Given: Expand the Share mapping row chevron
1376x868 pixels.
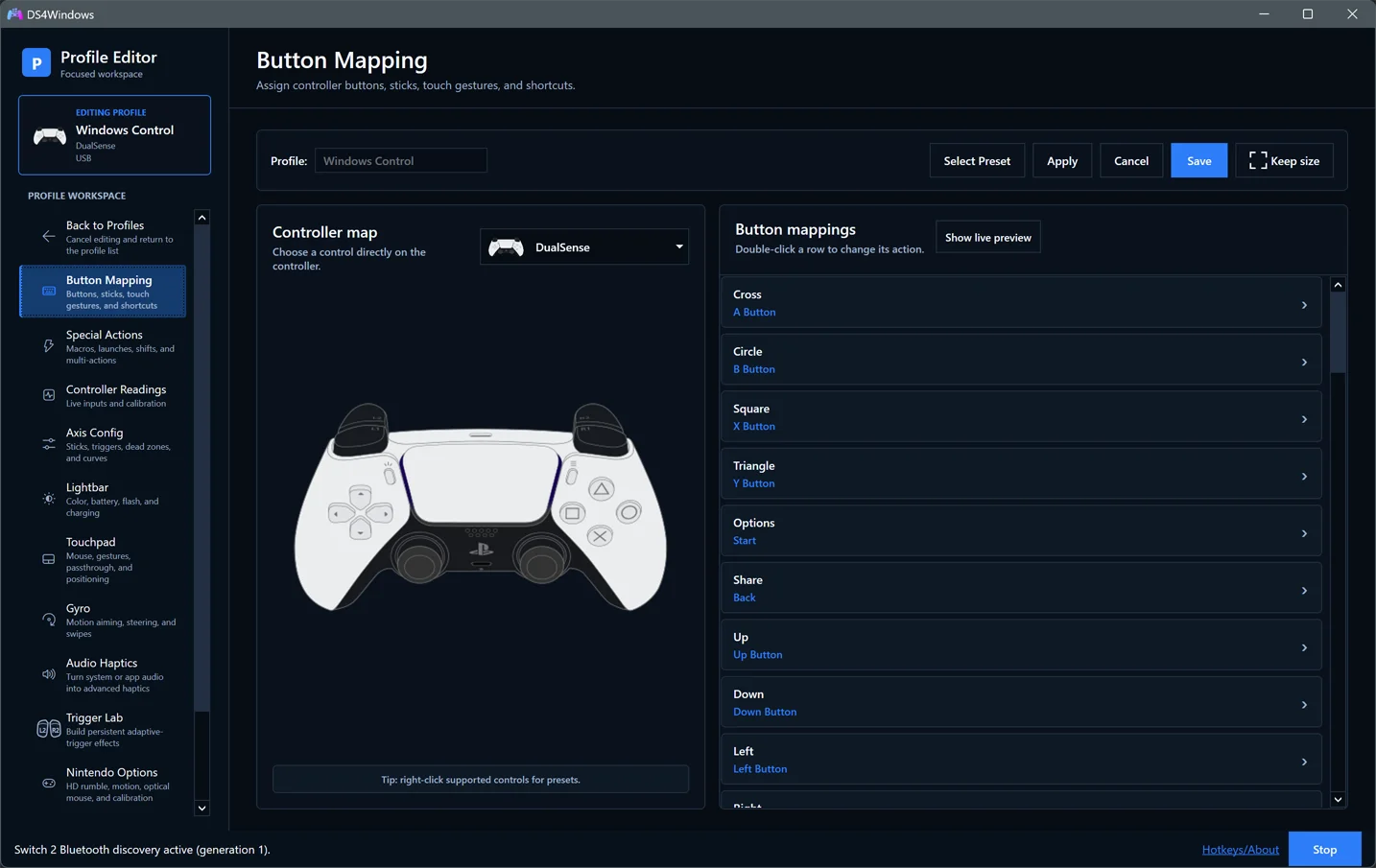Looking at the screenshot, I should [x=1304, y=591].
